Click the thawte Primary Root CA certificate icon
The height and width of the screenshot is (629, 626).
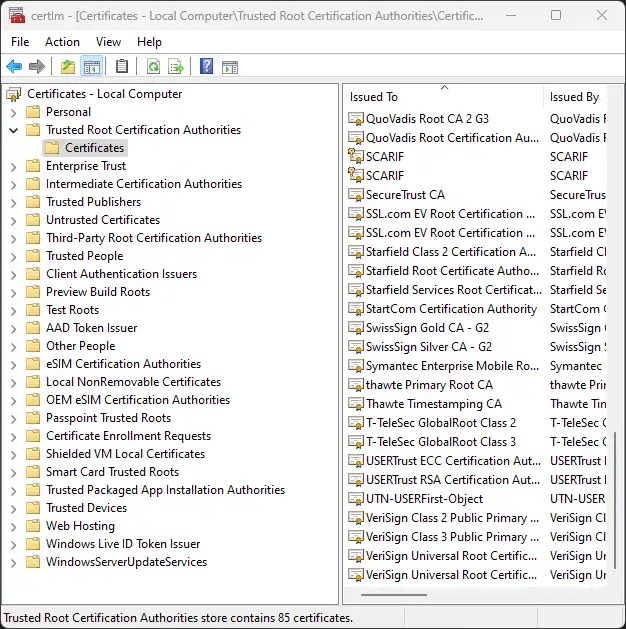[356, 385]
